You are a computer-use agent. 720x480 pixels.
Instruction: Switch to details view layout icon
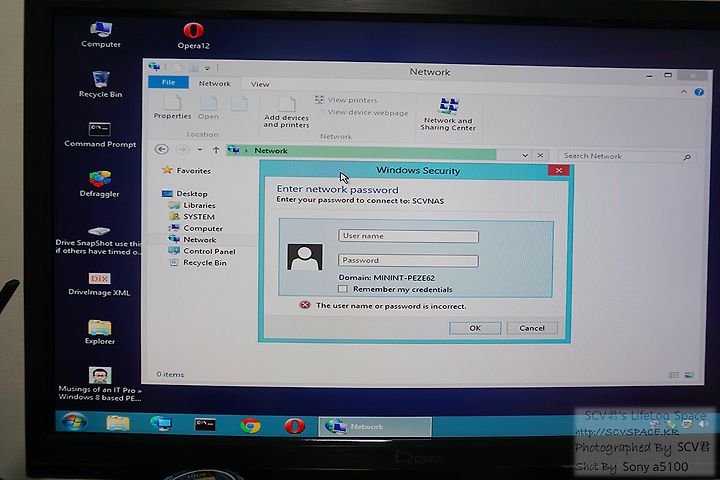674,375
